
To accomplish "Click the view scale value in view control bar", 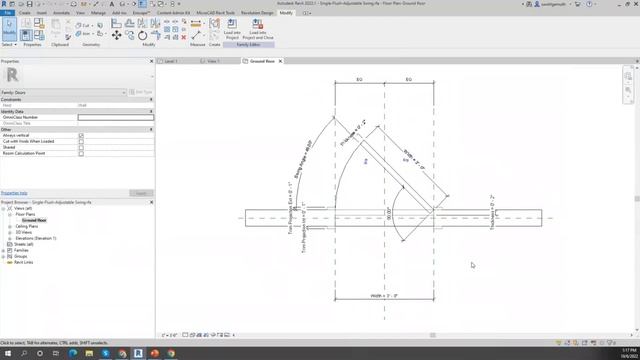I will pyautogui.click(x=169, y=335).
